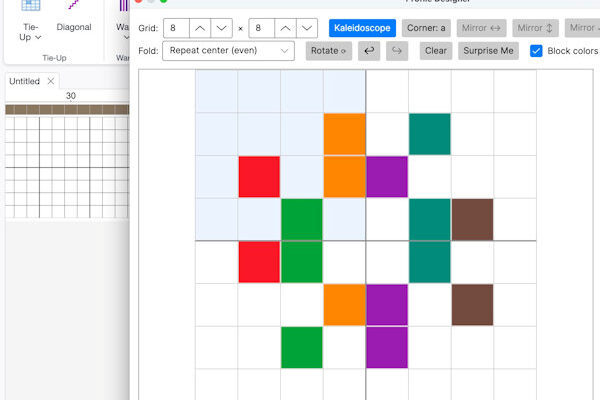
Task: Click the purple cell in third row
Action: point(387,177)
